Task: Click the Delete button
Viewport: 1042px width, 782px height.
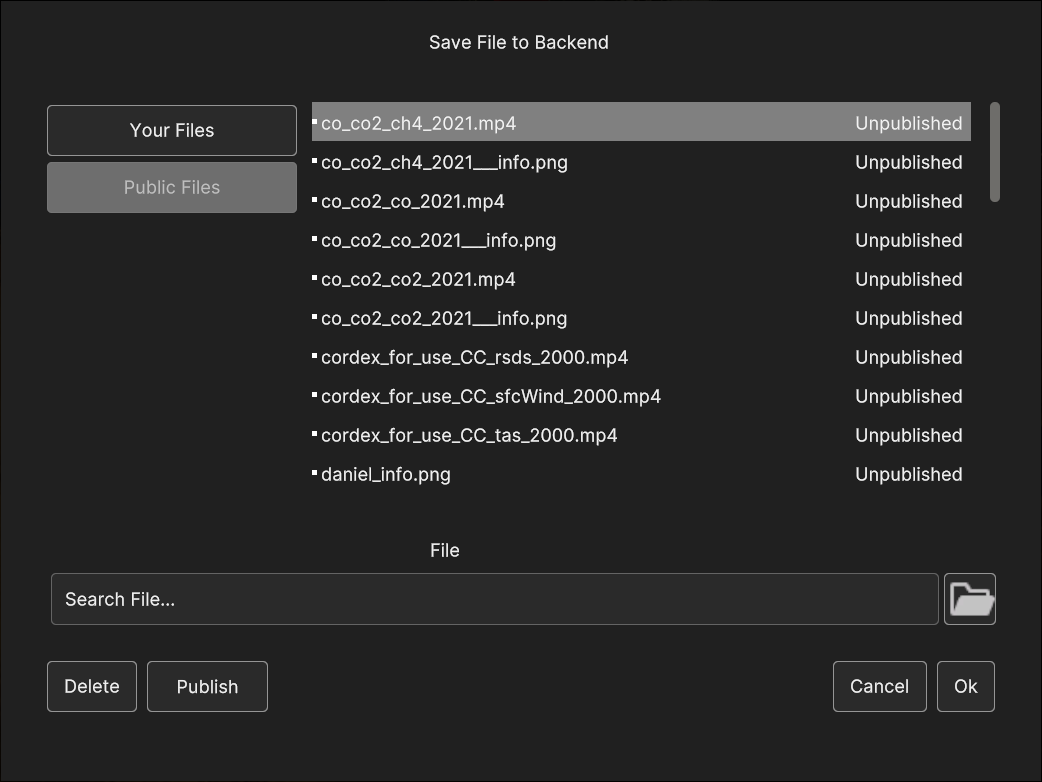Action: 92,686
